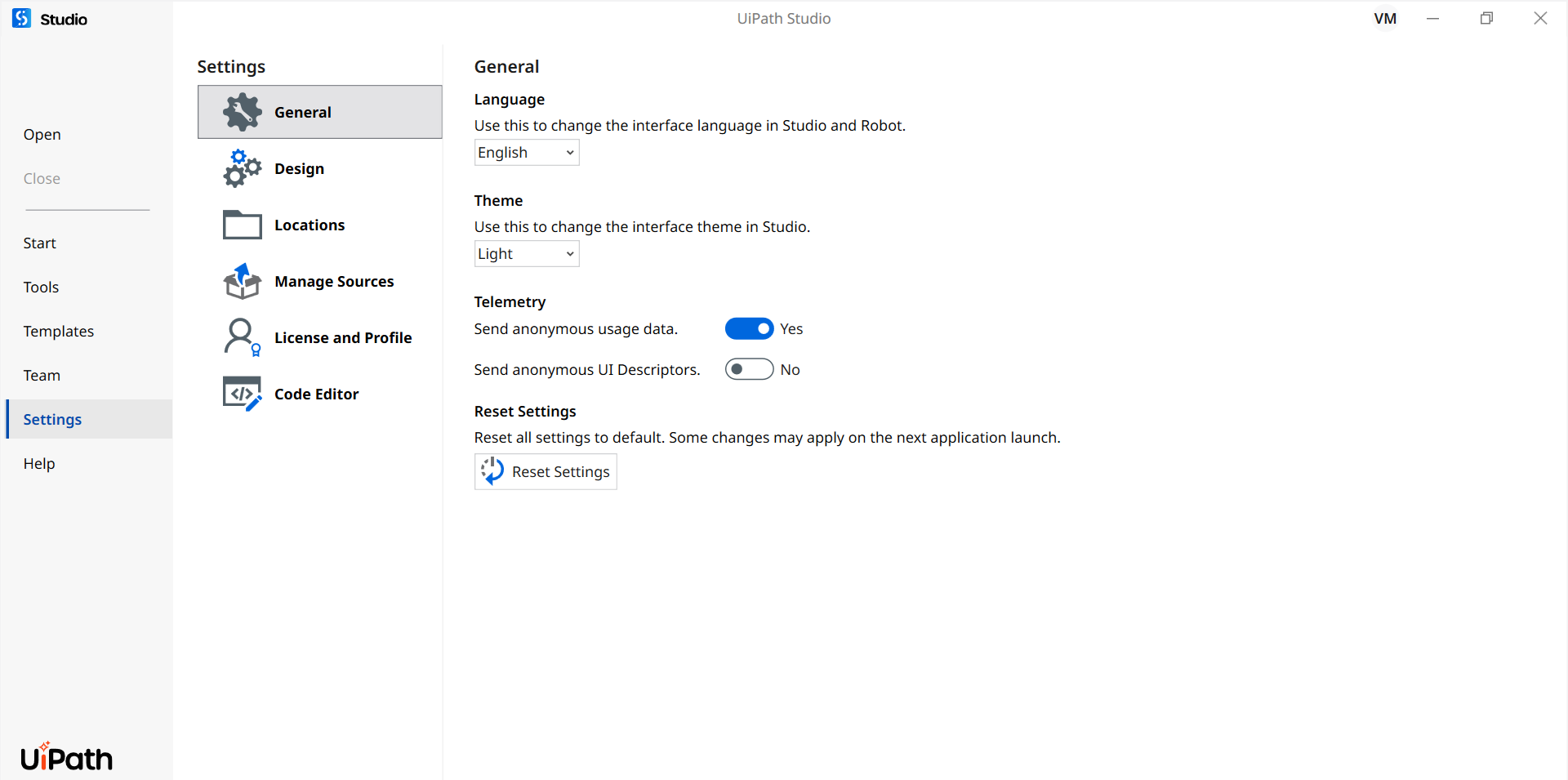Open the Language dropdown showing English
This screenshot has width=1568, height=780.
[x=527, y=153]
